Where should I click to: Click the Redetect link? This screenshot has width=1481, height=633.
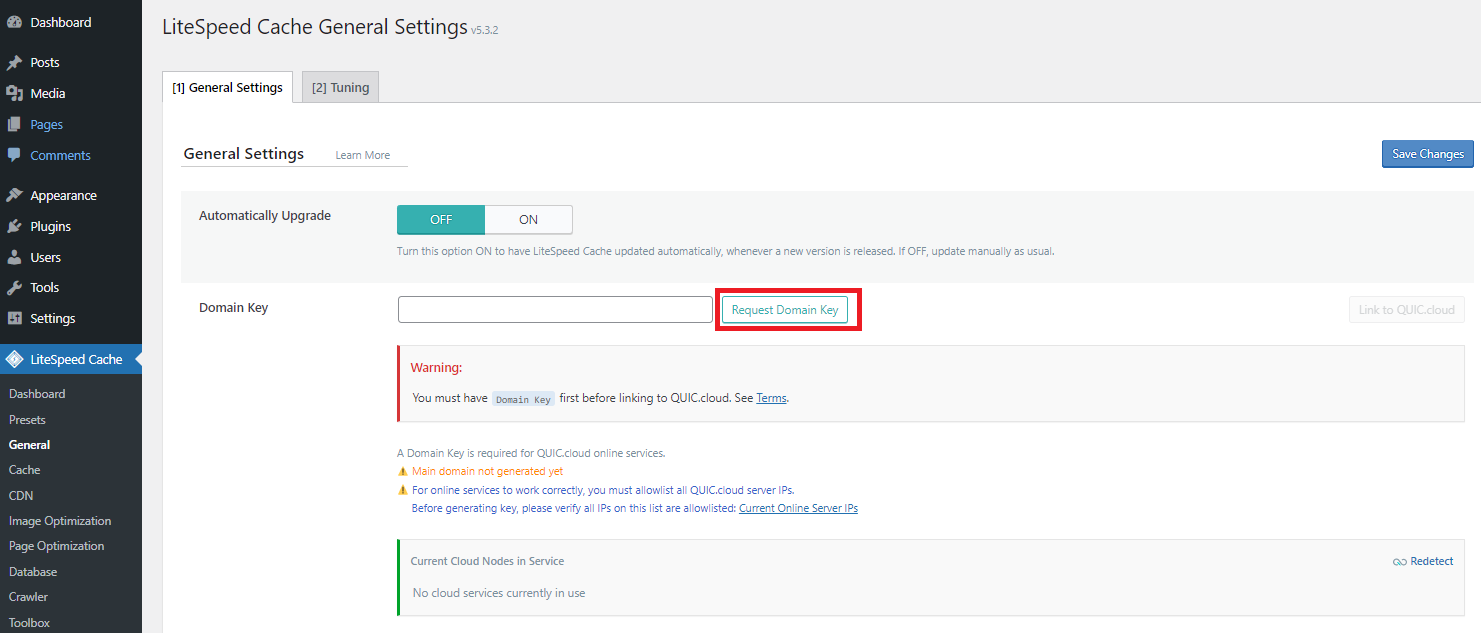click(x=1423, y=562)
